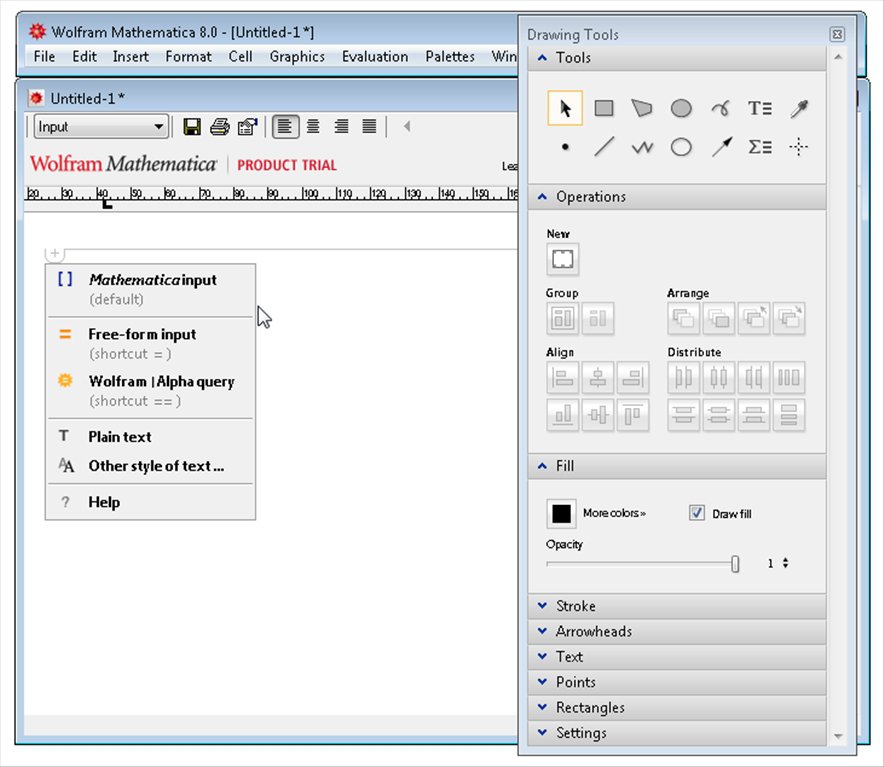Image resolution: width=884 pixels, height=767 pixels.
Task: Select the filled rectangle tool
Action: pos(604,108)
